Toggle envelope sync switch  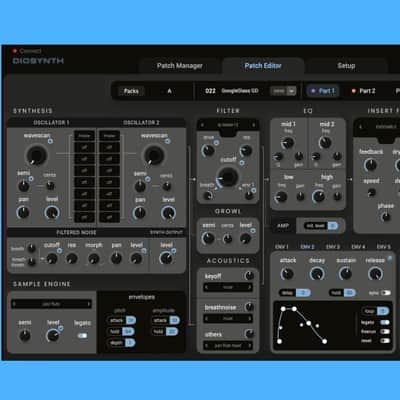point(386,293)
